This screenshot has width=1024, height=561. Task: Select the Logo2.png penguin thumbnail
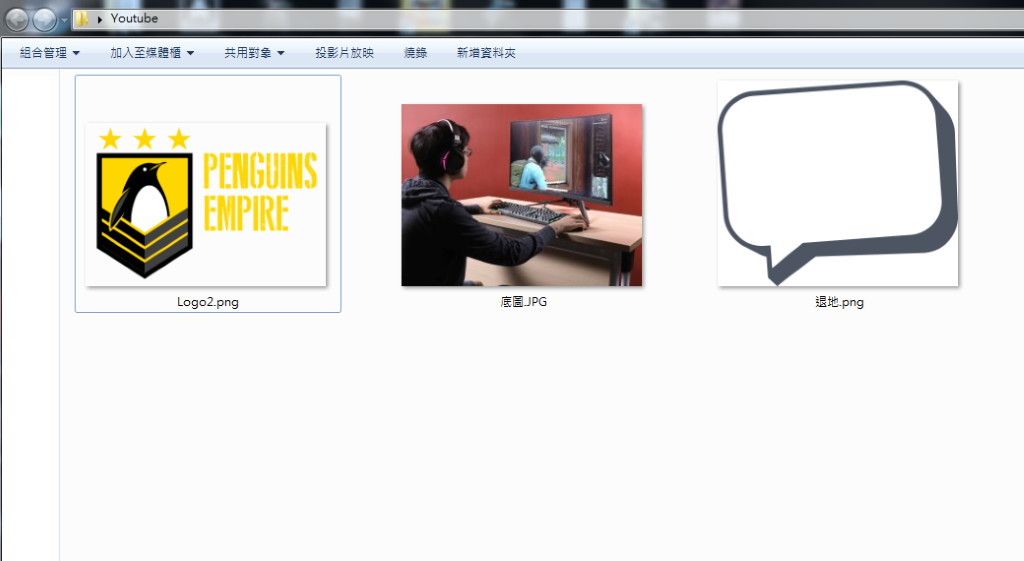click(206, 204)
